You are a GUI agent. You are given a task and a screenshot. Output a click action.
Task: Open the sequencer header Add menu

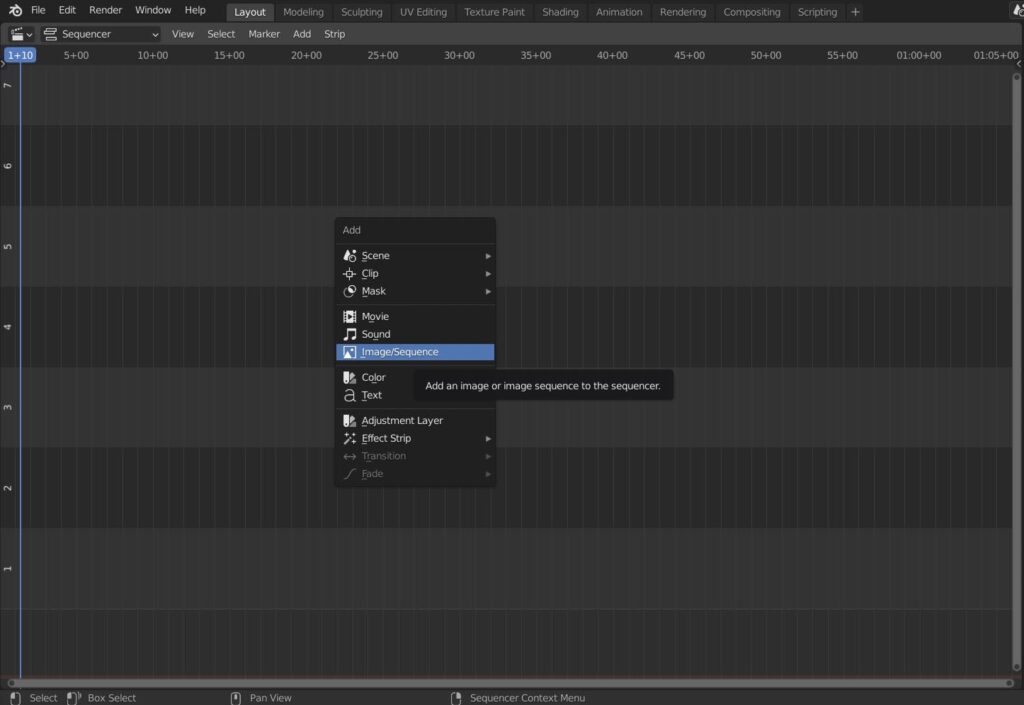click(302, 34)
